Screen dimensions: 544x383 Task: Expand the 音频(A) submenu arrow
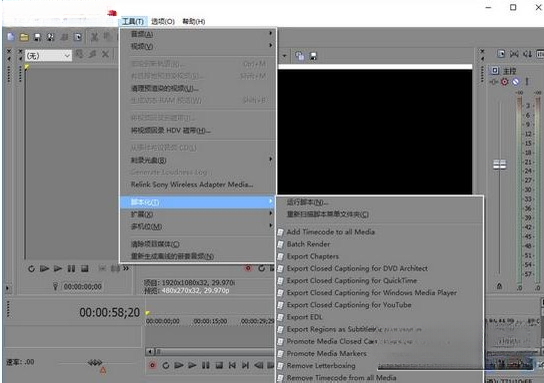270,33
